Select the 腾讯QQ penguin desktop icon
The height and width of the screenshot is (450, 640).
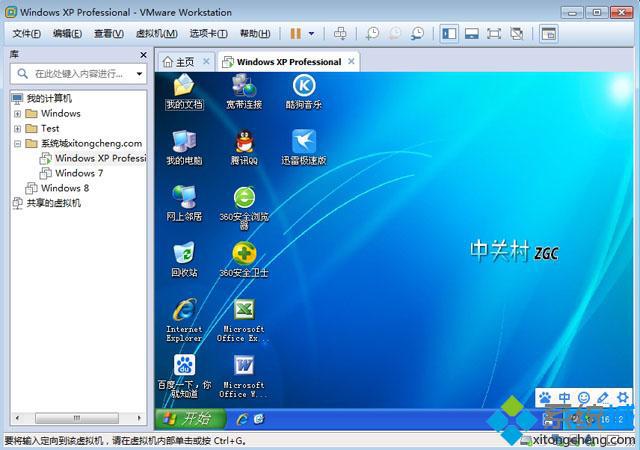[244, 148]
